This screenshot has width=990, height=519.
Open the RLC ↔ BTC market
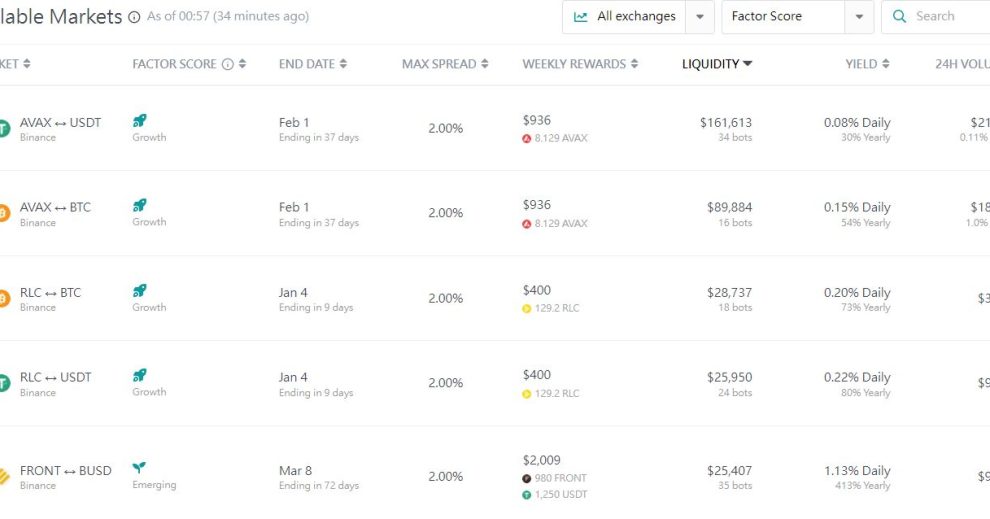51,292
